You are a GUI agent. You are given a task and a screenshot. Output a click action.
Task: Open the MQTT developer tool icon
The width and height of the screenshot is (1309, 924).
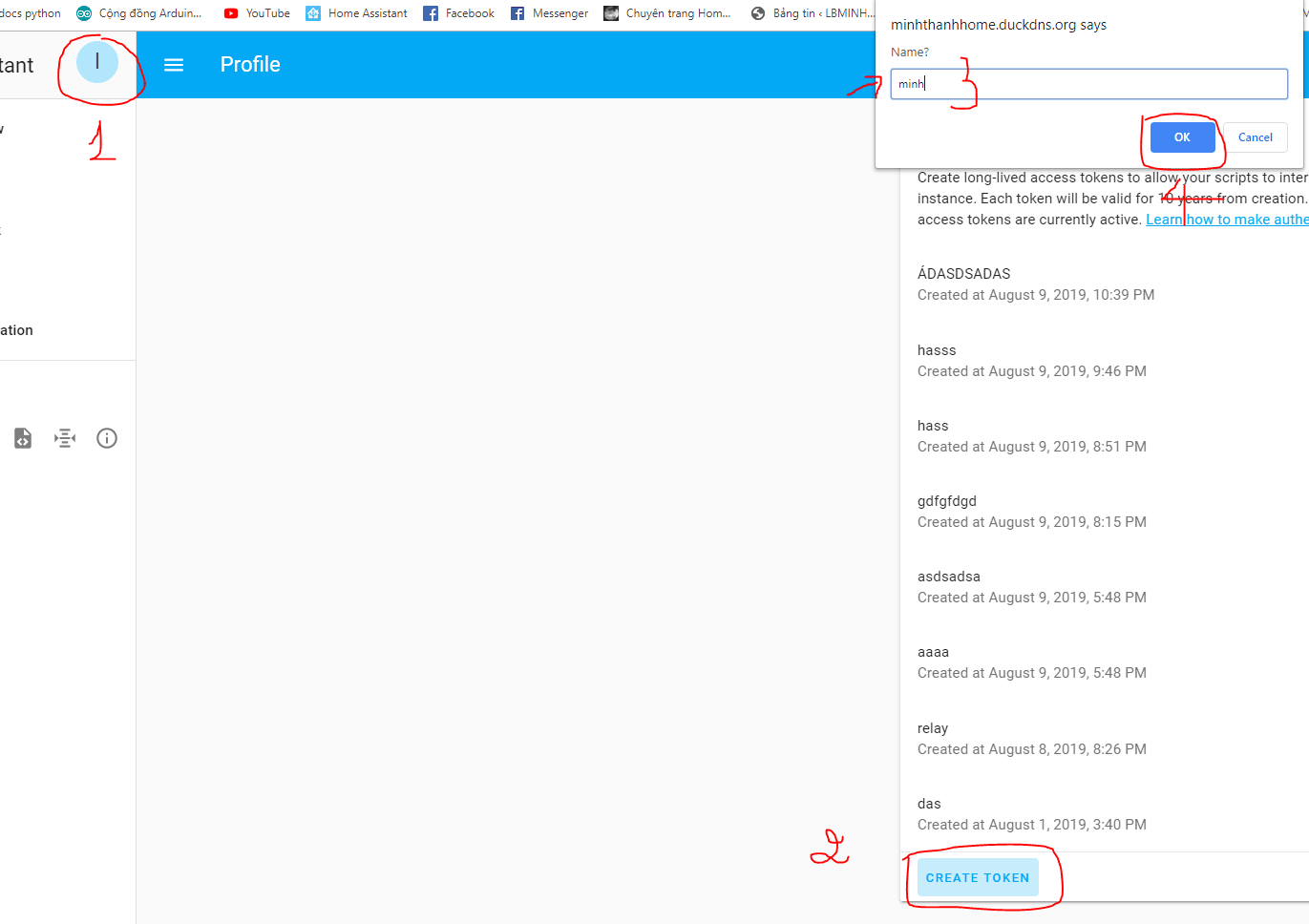pos(65,438)
